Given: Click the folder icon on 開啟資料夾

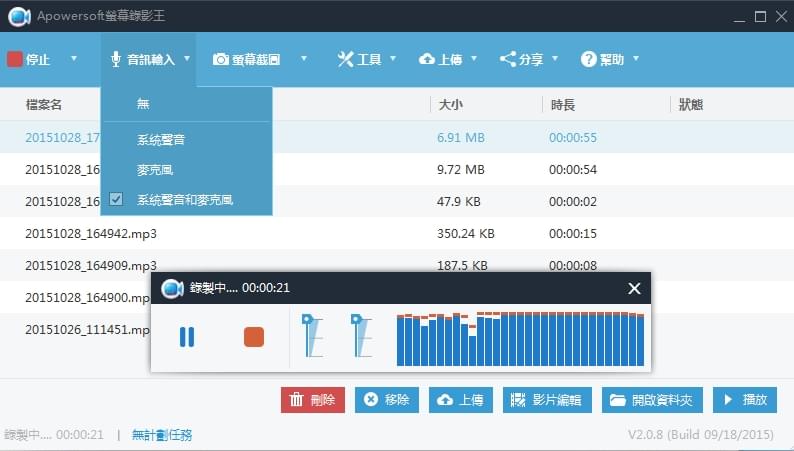Looking at the screenshot, I should [x=618, y=400].
